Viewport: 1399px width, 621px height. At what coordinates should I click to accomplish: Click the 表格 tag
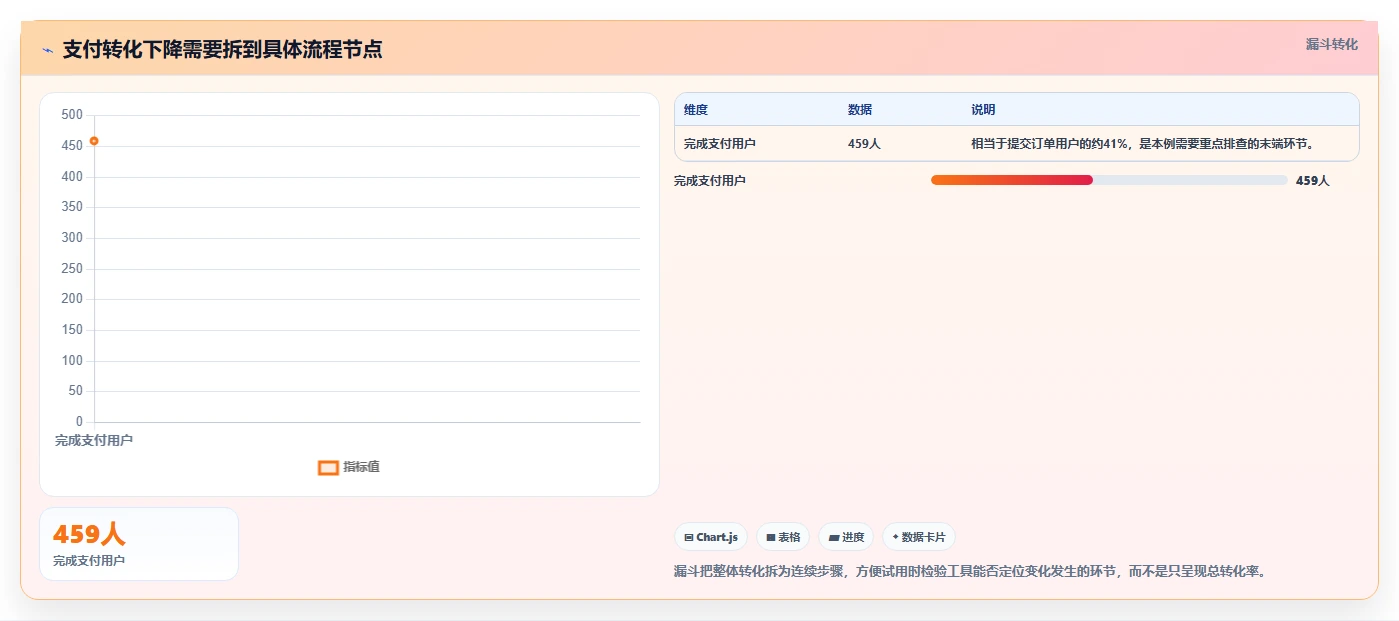tap(783, 537)
